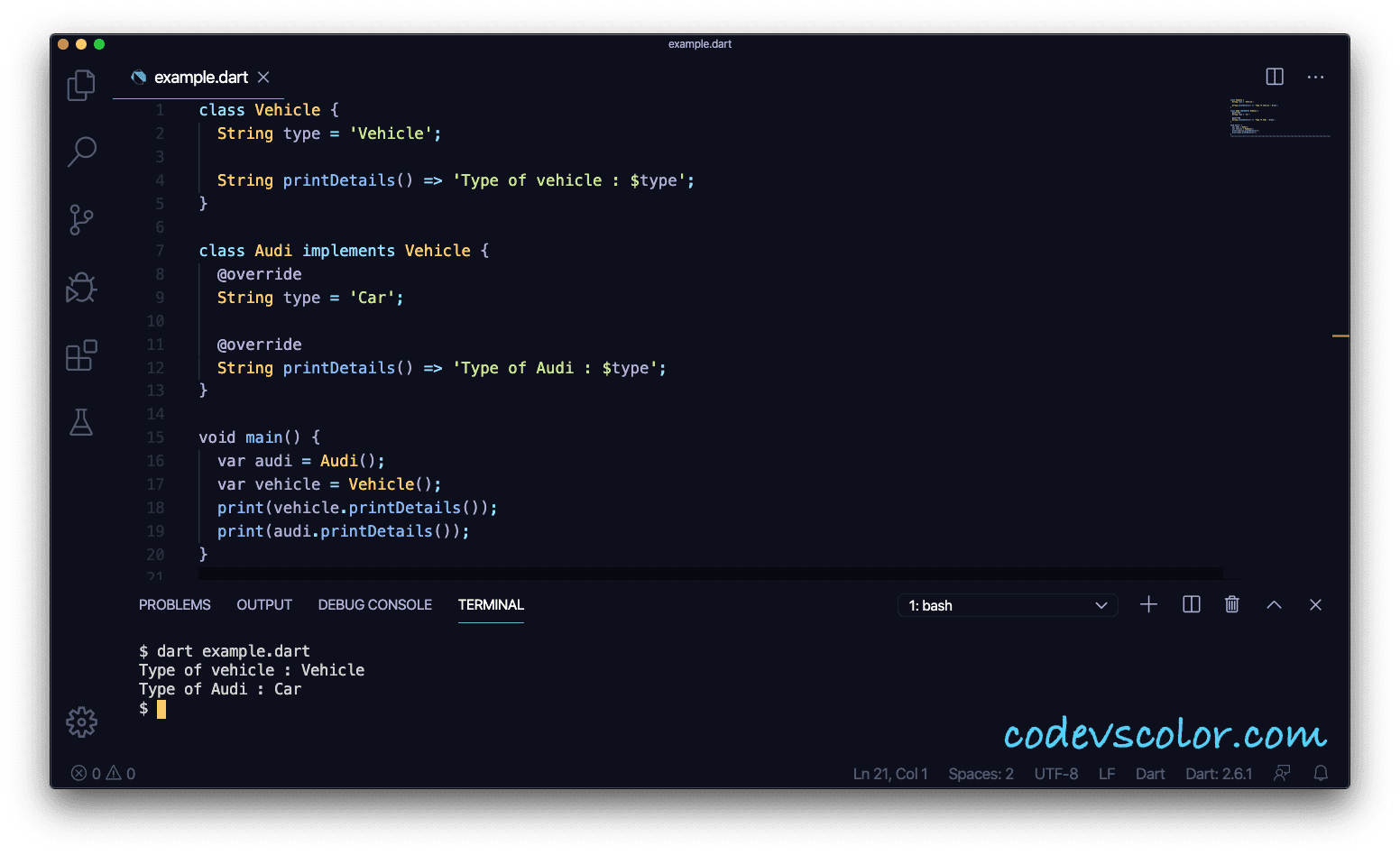Image resolution: width=1400 pixels, height=855 pixels.
Task: Open the editor More Actions ellipsis
Action: point(1316,77)
